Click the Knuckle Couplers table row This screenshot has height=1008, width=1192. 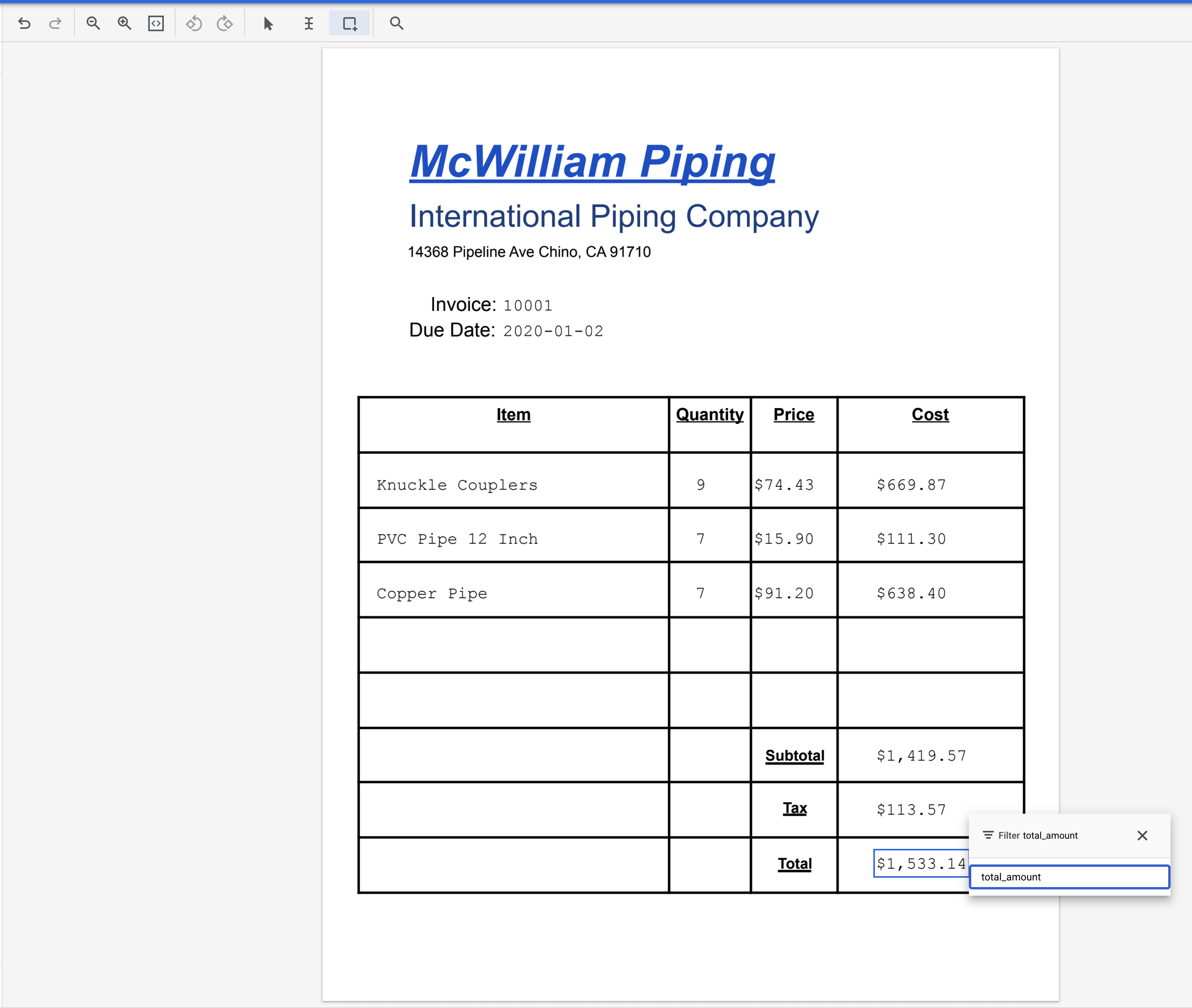click(513, 484)
